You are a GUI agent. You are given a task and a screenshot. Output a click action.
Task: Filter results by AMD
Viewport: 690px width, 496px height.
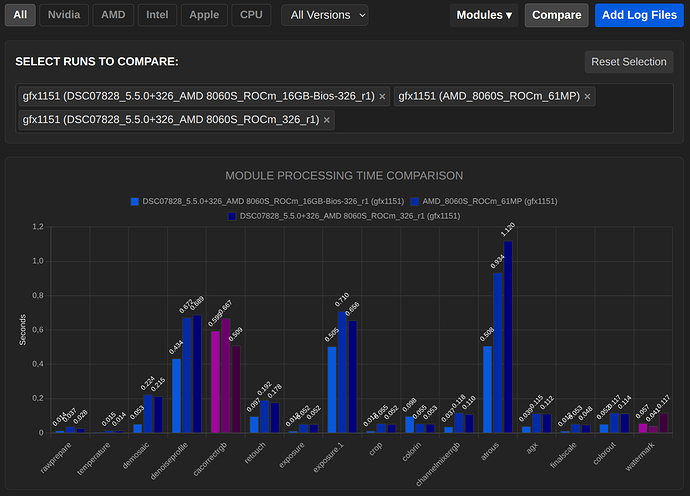pos(113,15)
